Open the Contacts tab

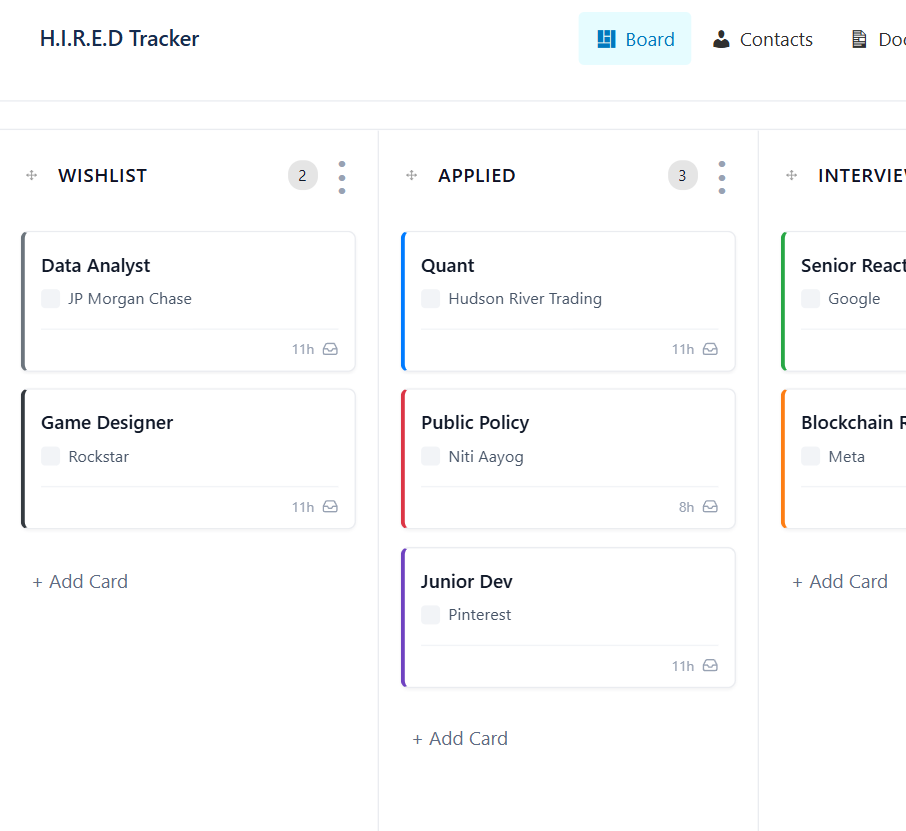pyautogui.click(x=762, y=39)
